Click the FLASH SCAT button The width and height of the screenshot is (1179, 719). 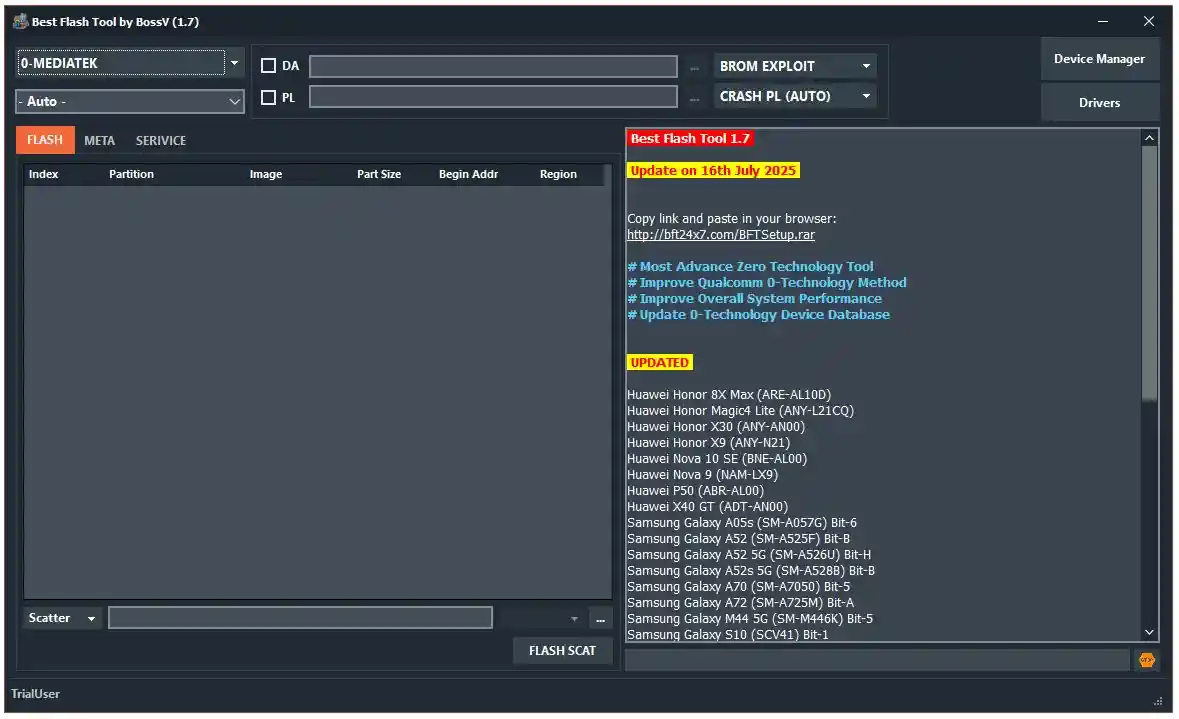click(x=562, y=651)
